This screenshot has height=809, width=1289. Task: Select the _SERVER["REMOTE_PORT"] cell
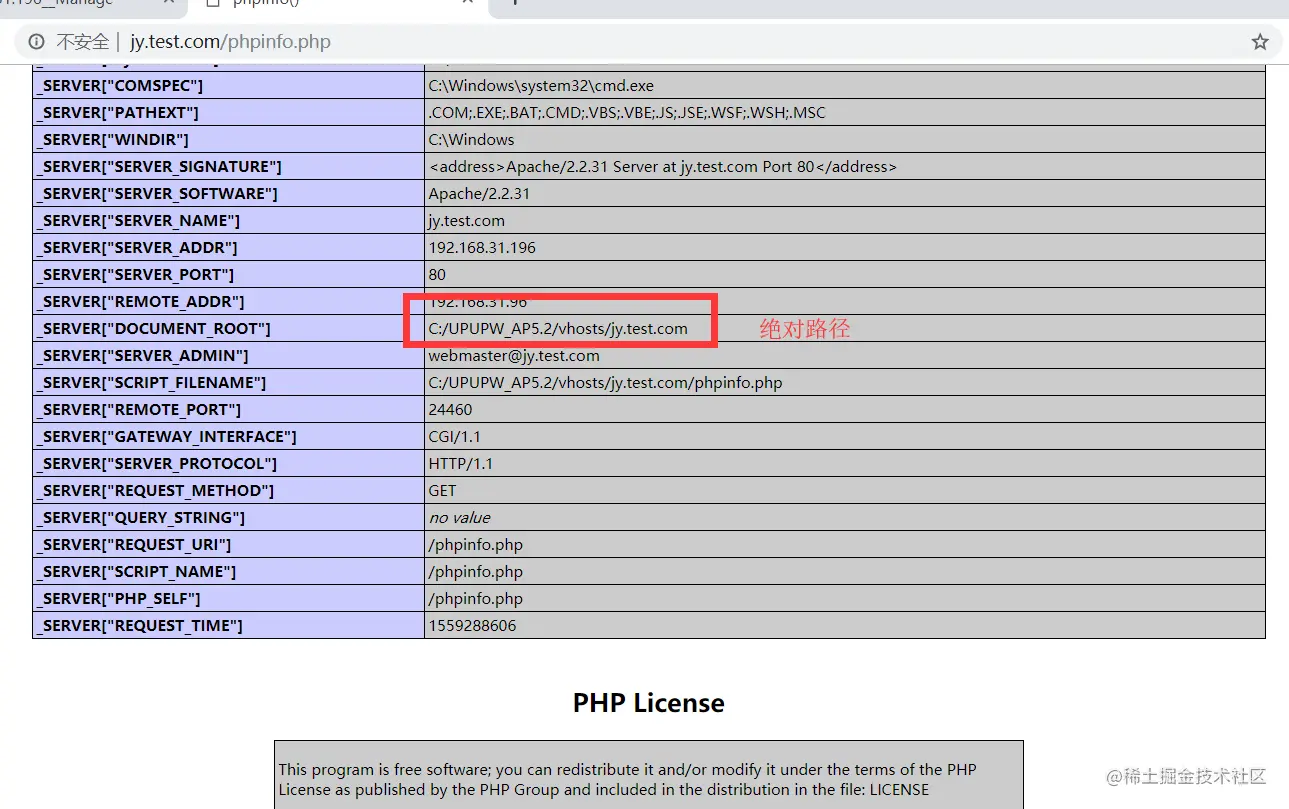[x=229, y=410]
